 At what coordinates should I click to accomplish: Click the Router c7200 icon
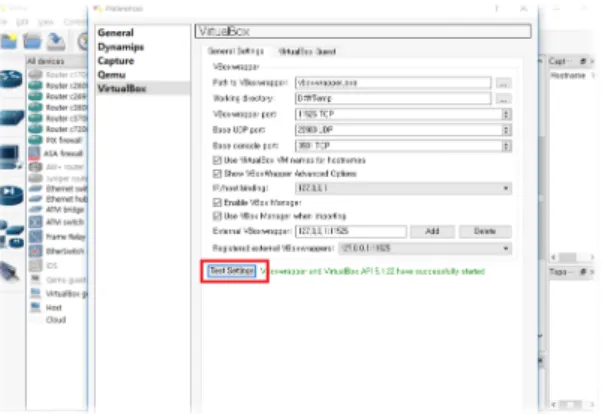pos(35,129)
